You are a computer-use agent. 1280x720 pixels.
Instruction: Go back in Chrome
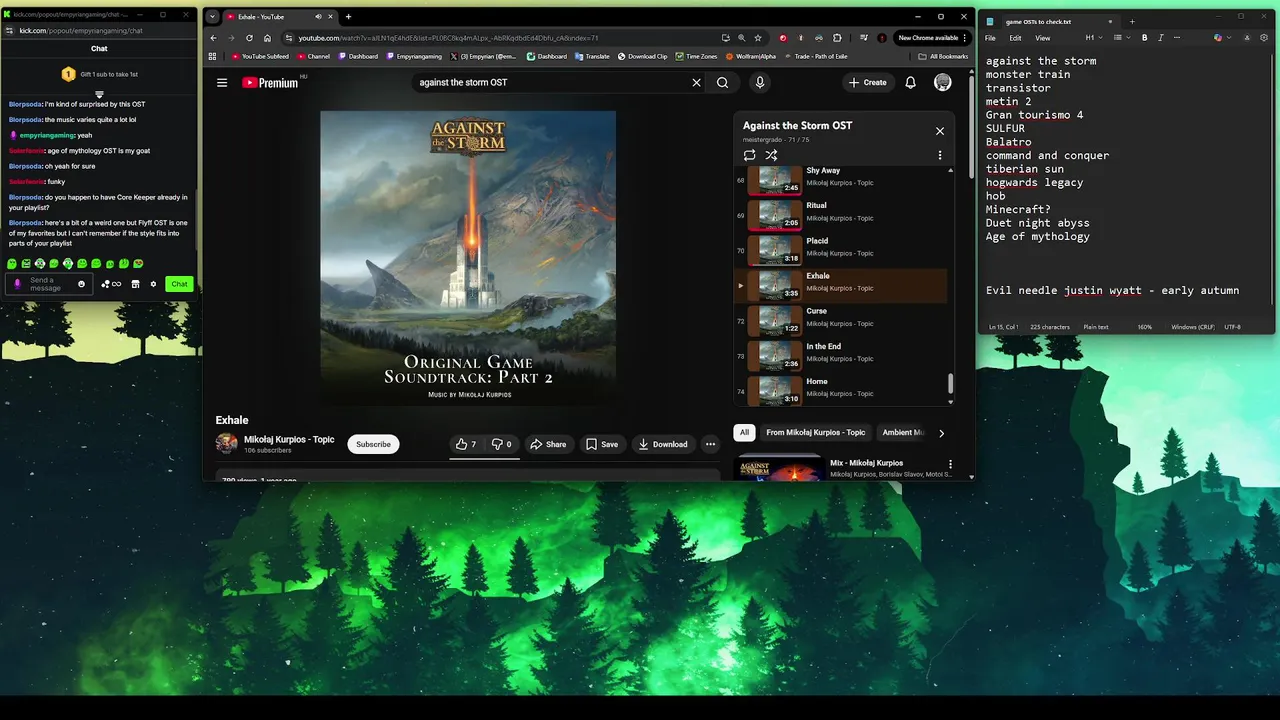[213, 38]
